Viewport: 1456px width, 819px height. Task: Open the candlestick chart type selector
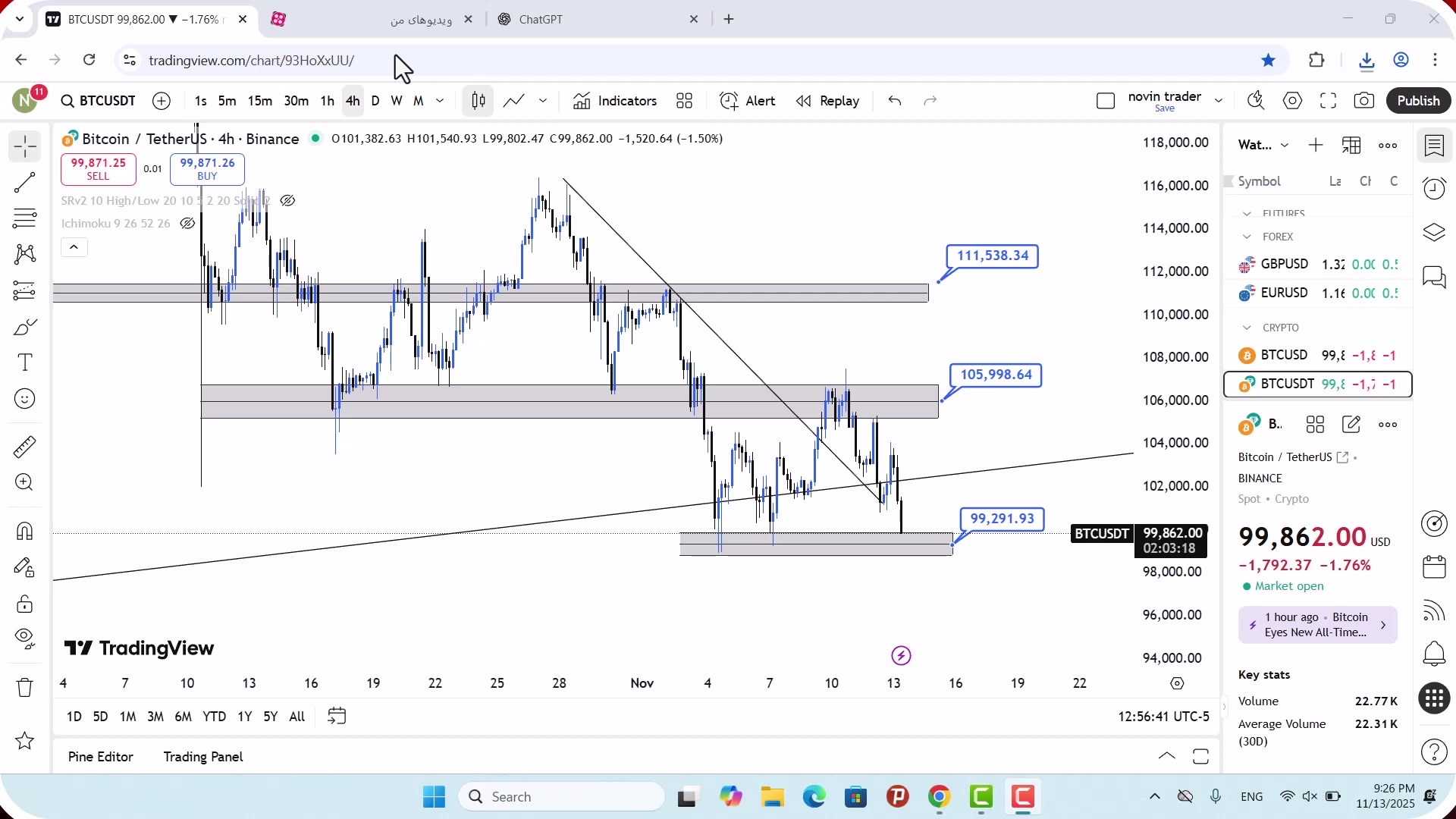pyautogui.click(x=479, y=101)
